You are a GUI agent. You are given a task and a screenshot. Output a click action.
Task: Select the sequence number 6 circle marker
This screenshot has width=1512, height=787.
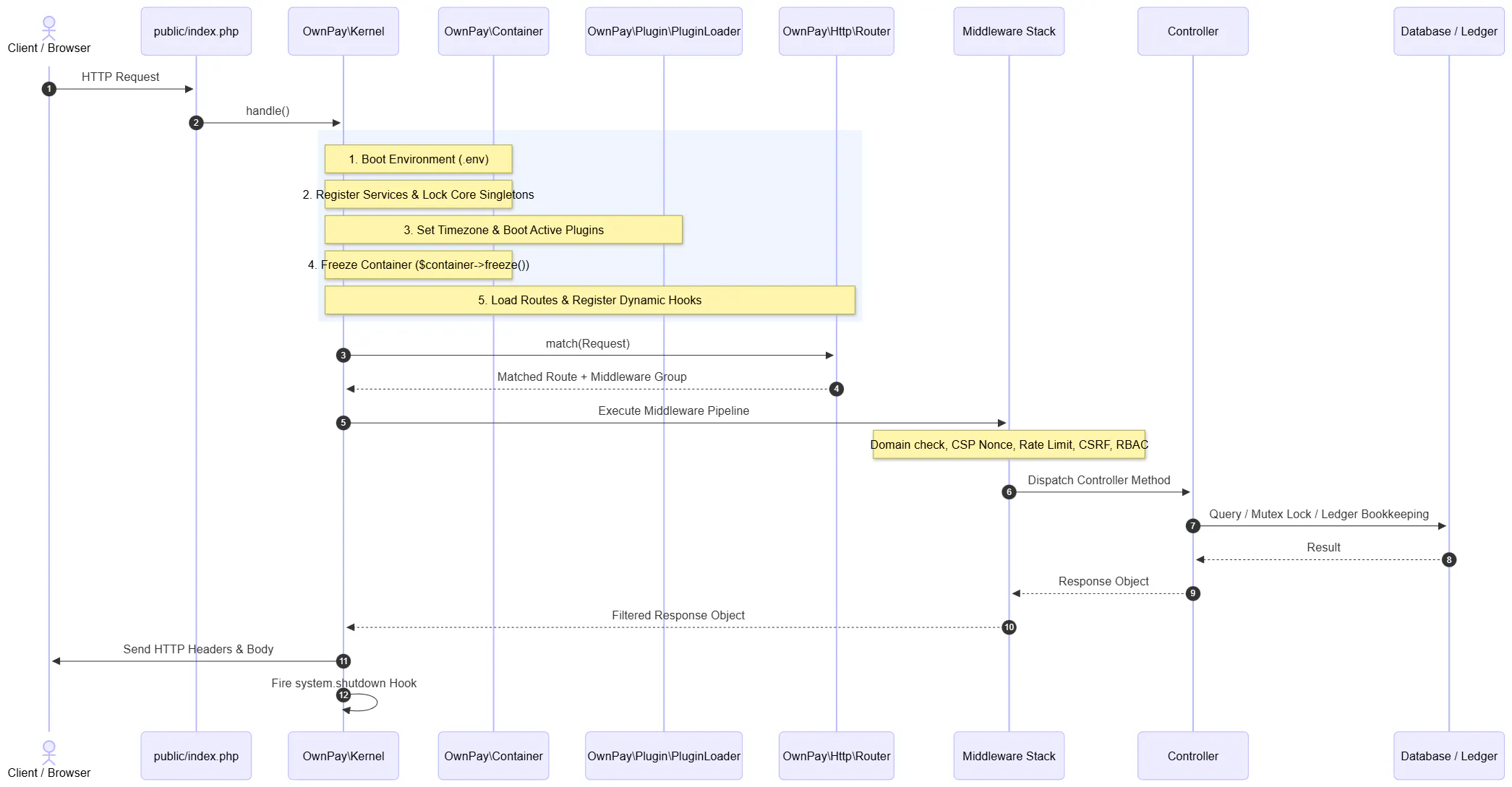1009,492
